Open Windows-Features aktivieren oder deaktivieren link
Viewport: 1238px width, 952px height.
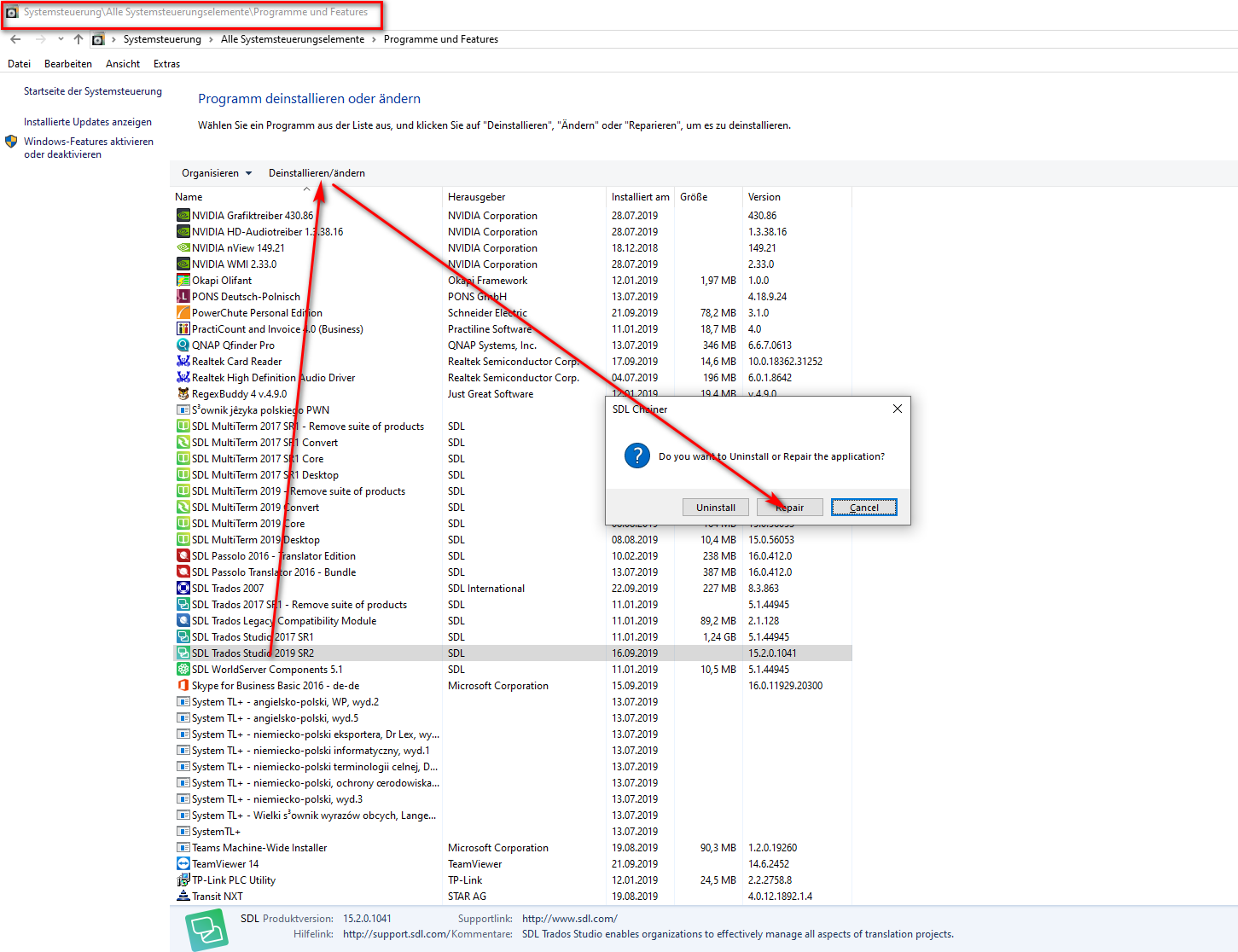pos(89,148)
